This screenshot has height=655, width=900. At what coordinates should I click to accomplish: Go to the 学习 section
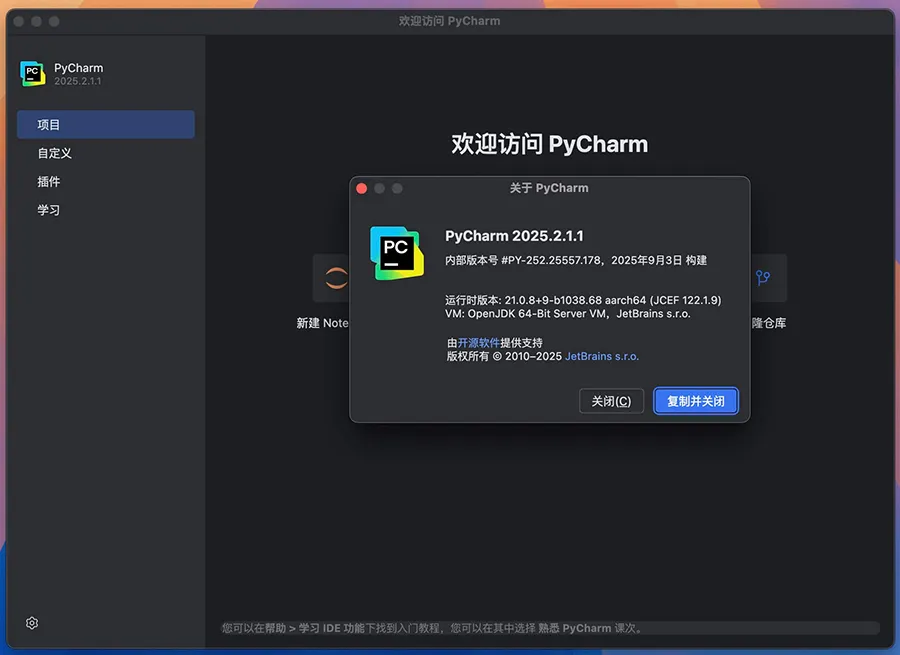coord(49,210)
